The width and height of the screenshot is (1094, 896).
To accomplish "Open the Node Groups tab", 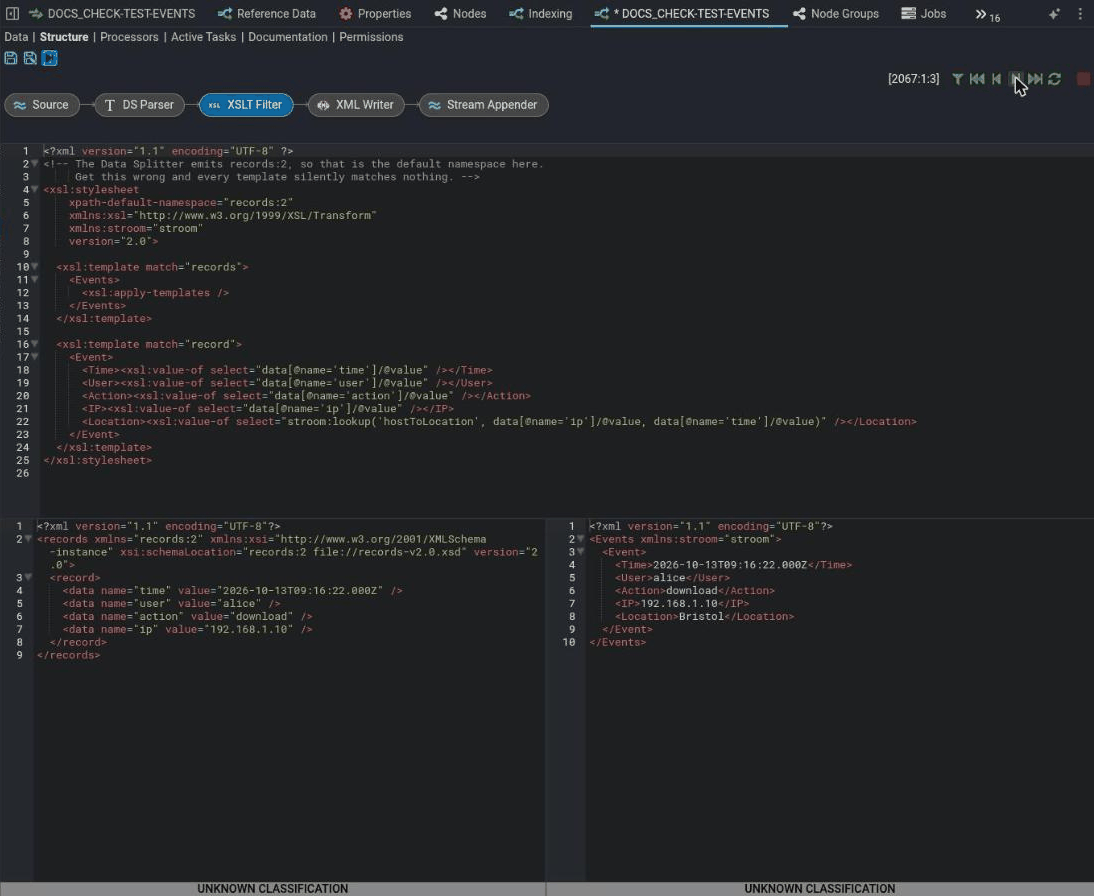I will point(837,13).
